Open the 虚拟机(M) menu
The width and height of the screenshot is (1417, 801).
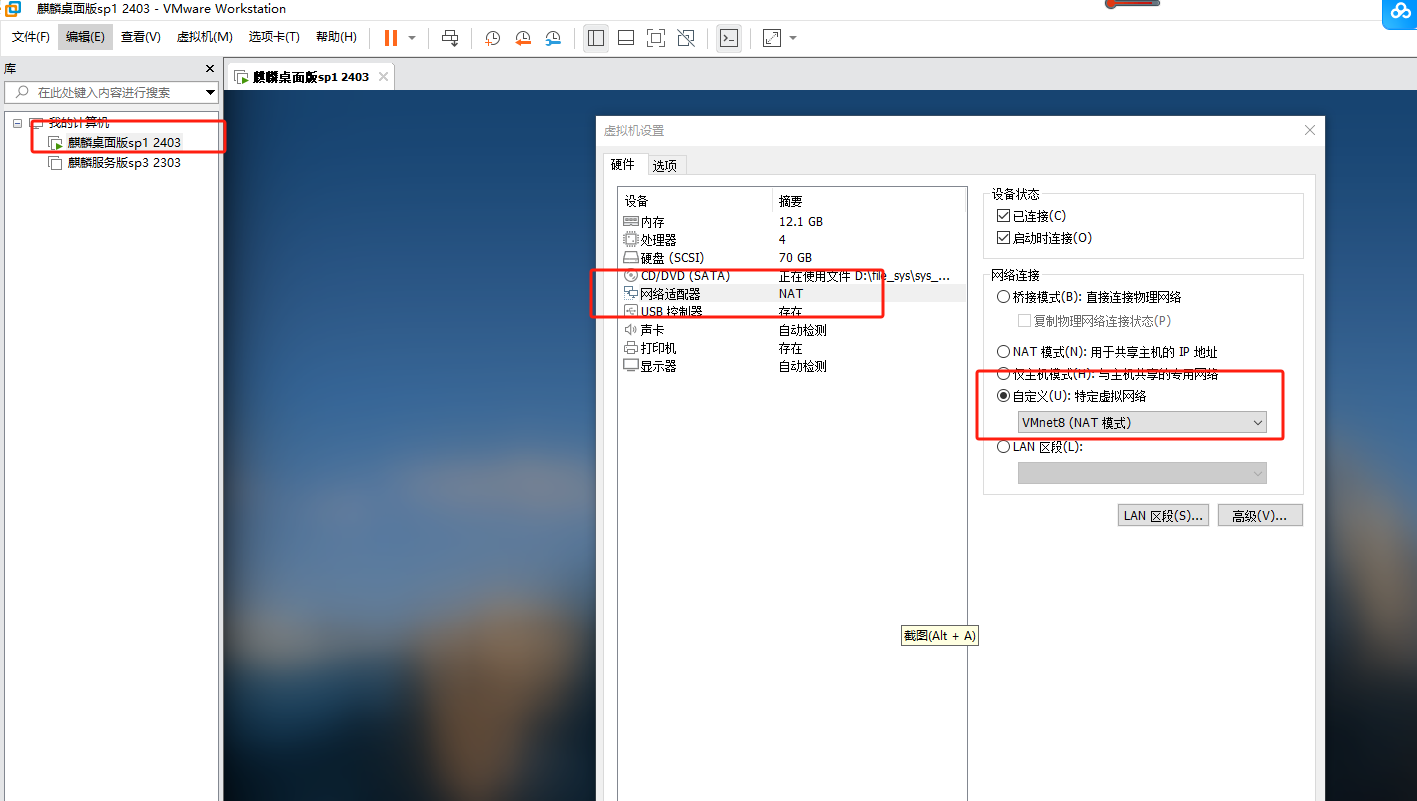pos(204,37)
